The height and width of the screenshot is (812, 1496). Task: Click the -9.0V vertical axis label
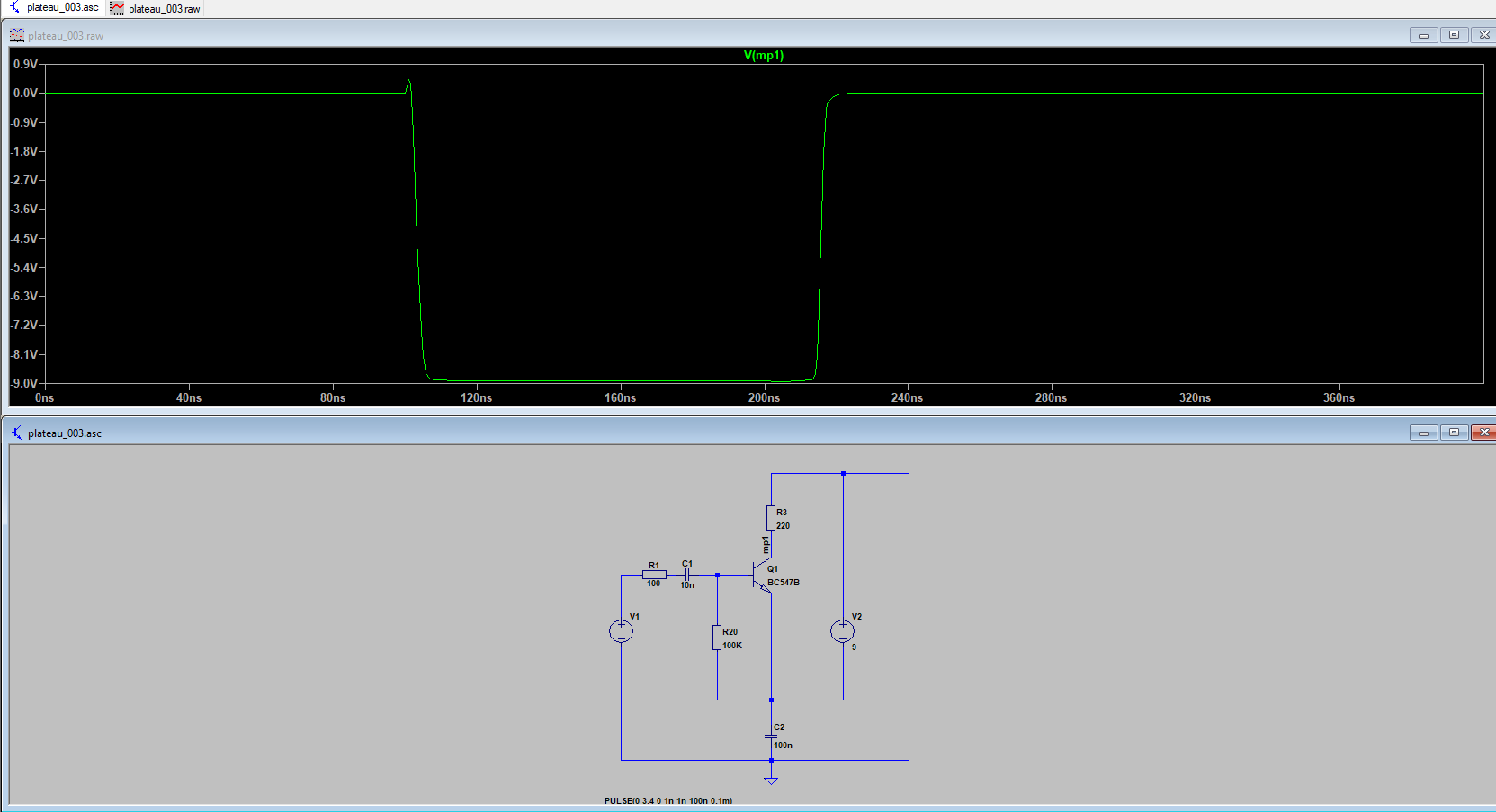coord(24,383)
